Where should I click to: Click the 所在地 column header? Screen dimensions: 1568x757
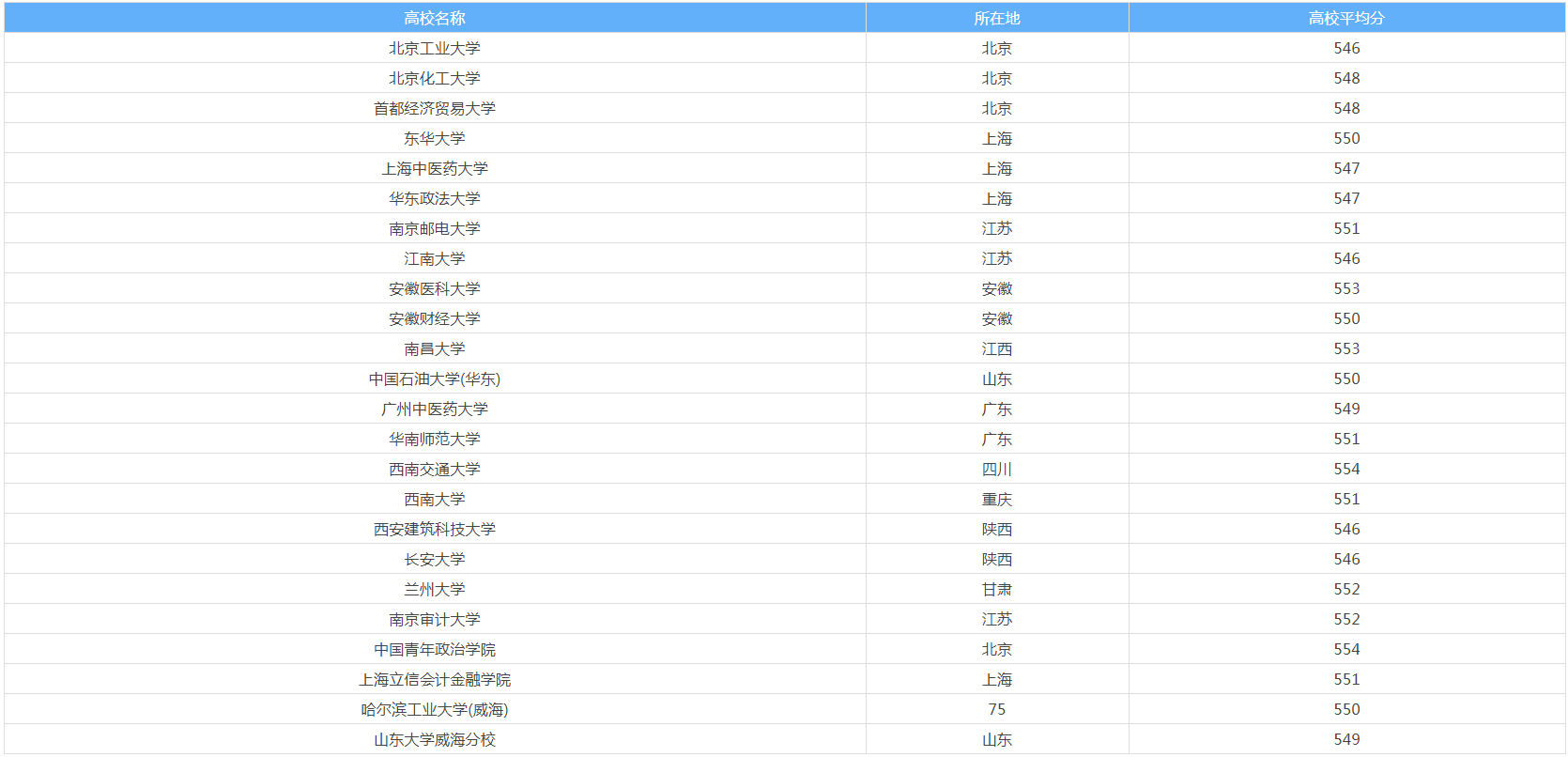tap(997, 18)
